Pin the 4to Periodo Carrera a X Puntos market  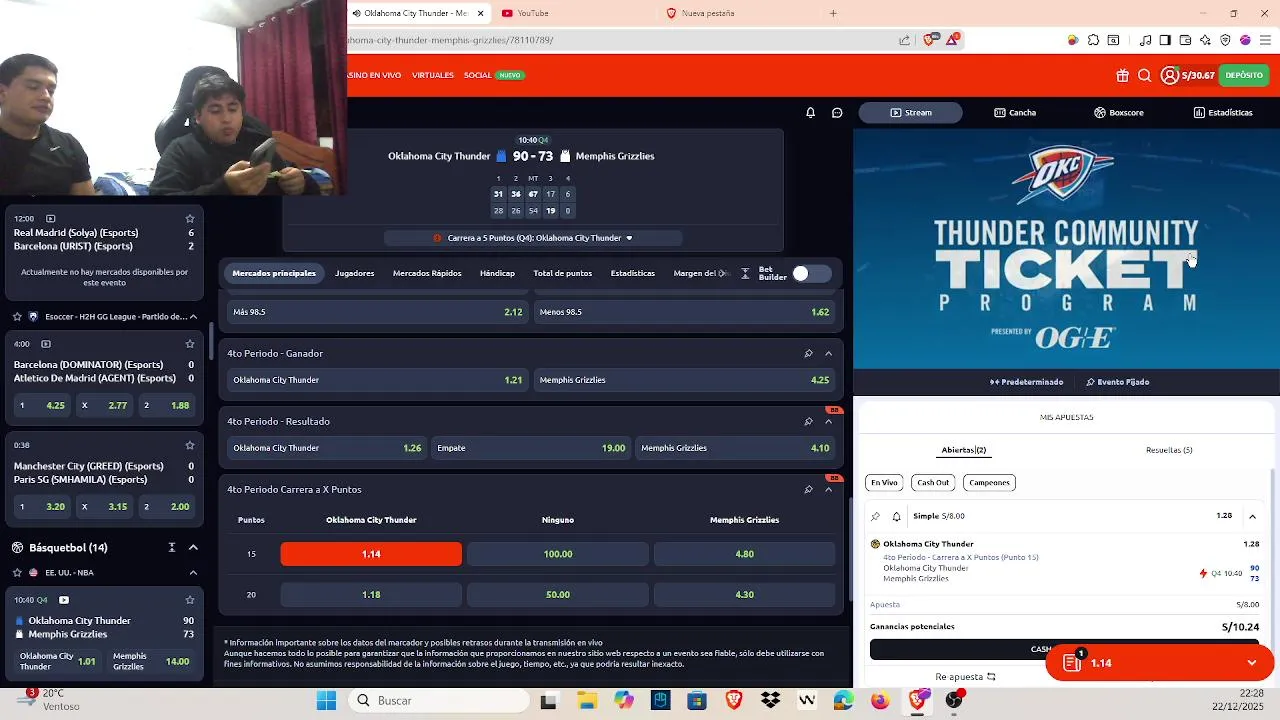click(x=808, y=489)
